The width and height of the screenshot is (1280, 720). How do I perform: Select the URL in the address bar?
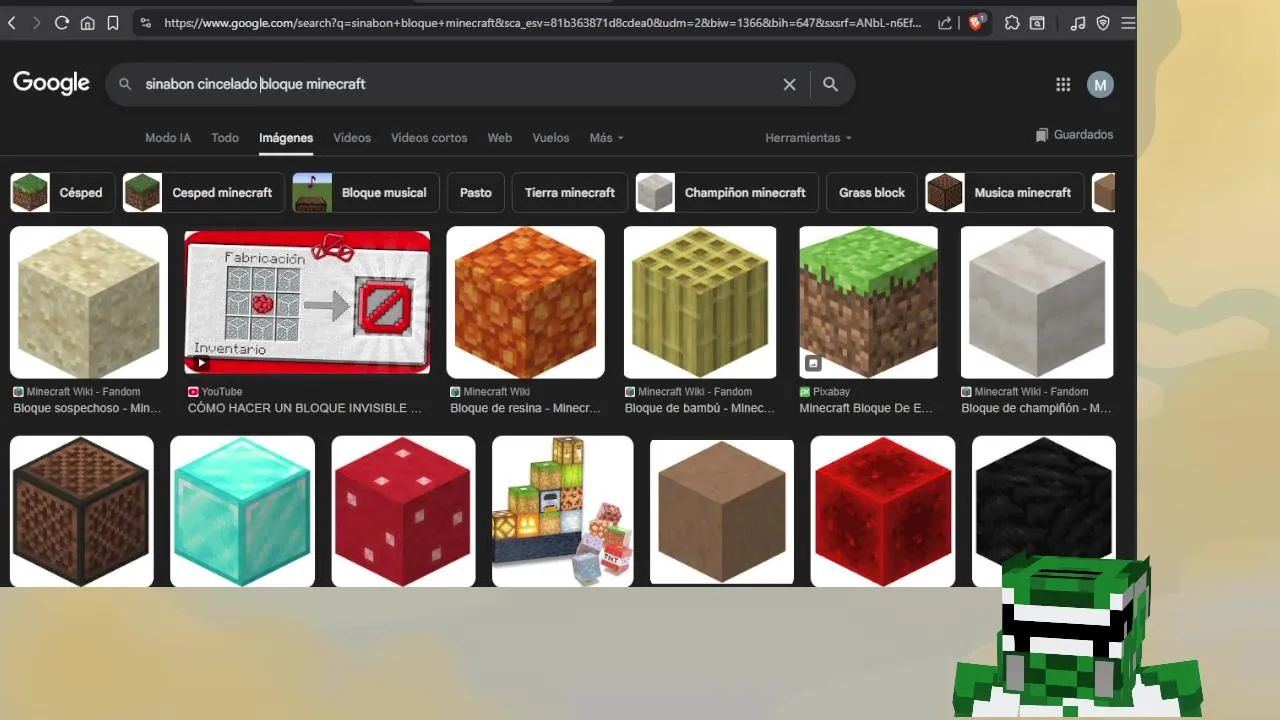[542, 23]
